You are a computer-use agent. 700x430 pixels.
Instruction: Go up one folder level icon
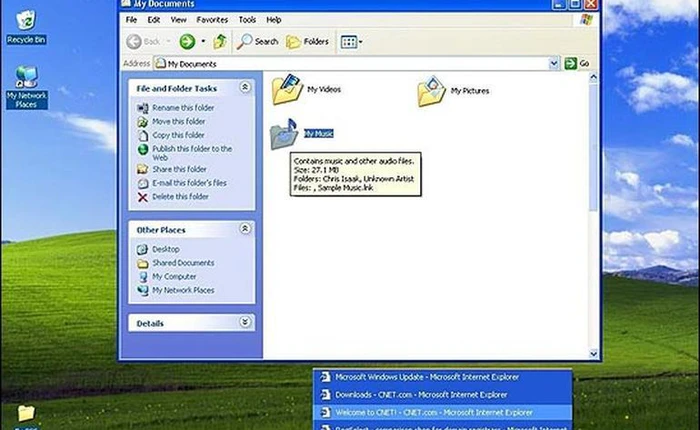[x=220, y=42]
